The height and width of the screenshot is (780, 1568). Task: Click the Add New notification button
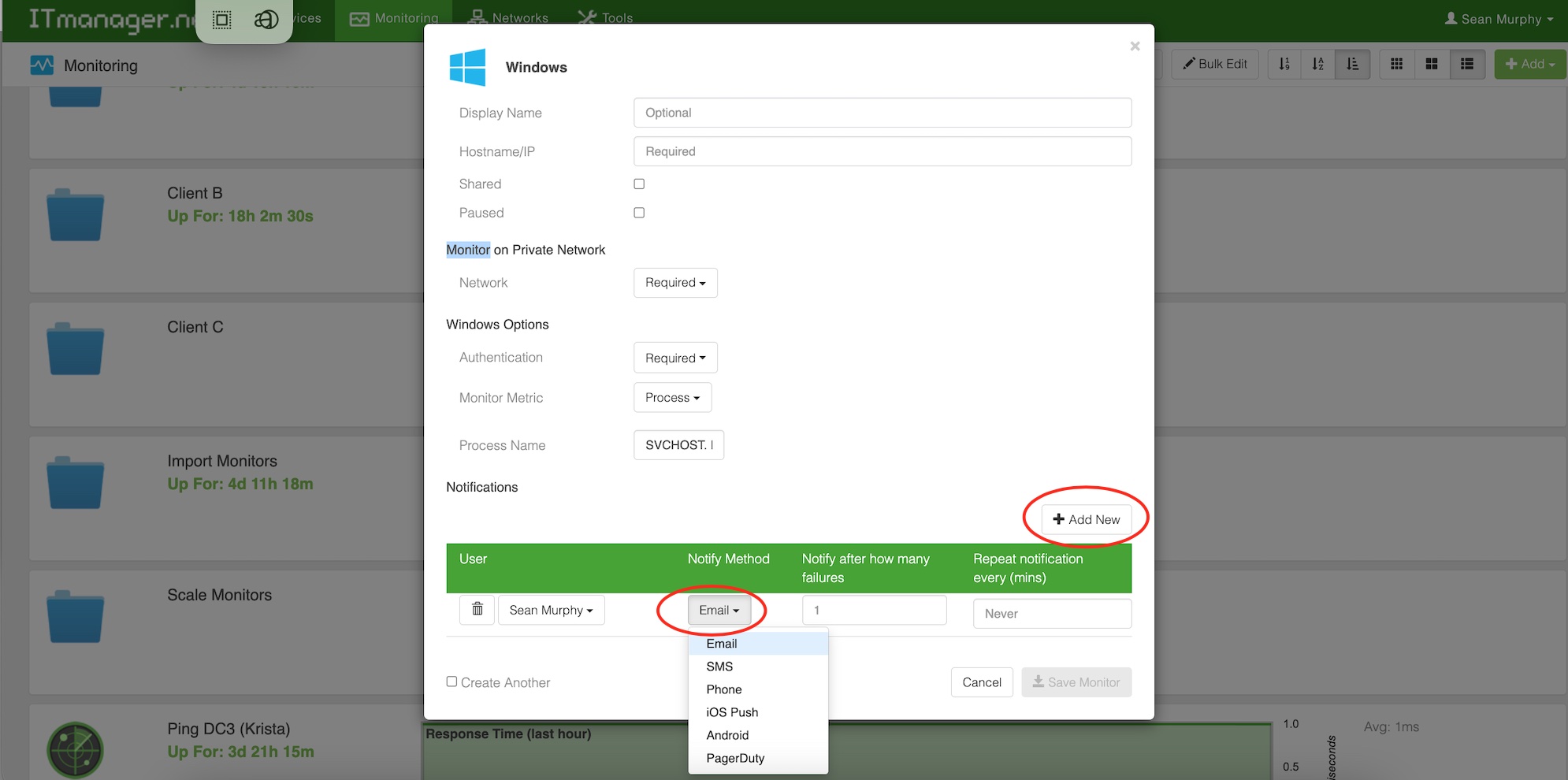(x=1087, y=519)
